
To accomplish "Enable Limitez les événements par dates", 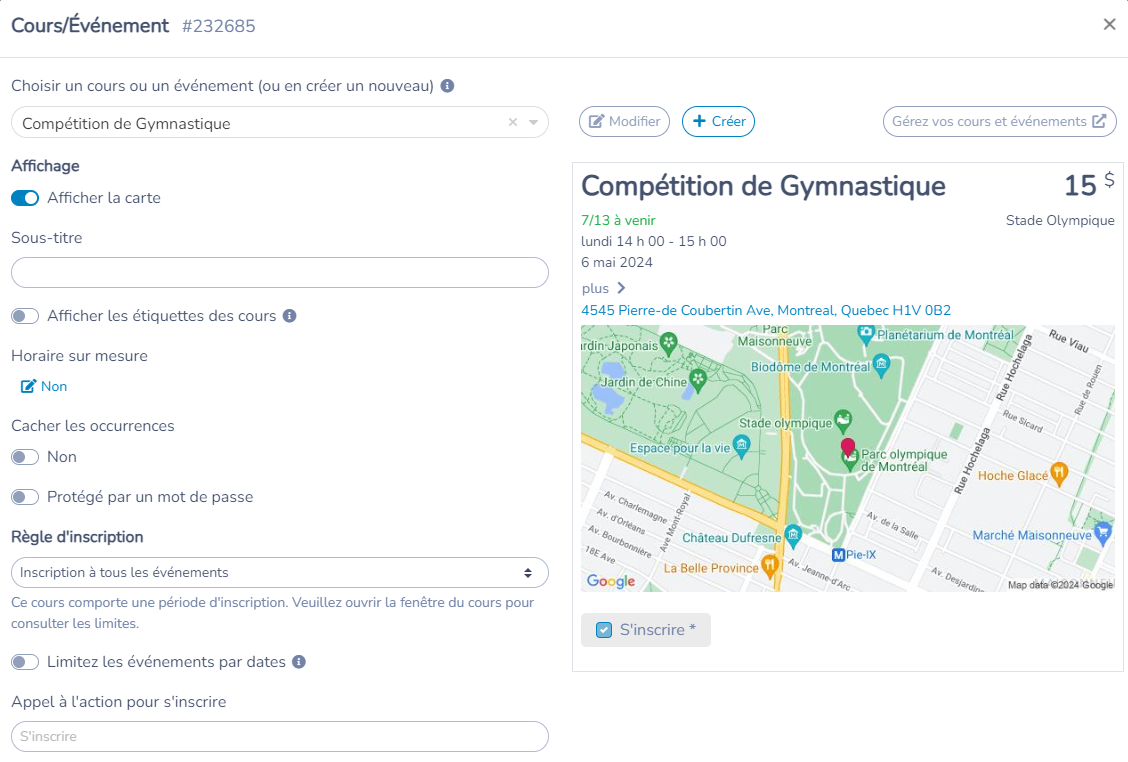I will coord(25,662).
